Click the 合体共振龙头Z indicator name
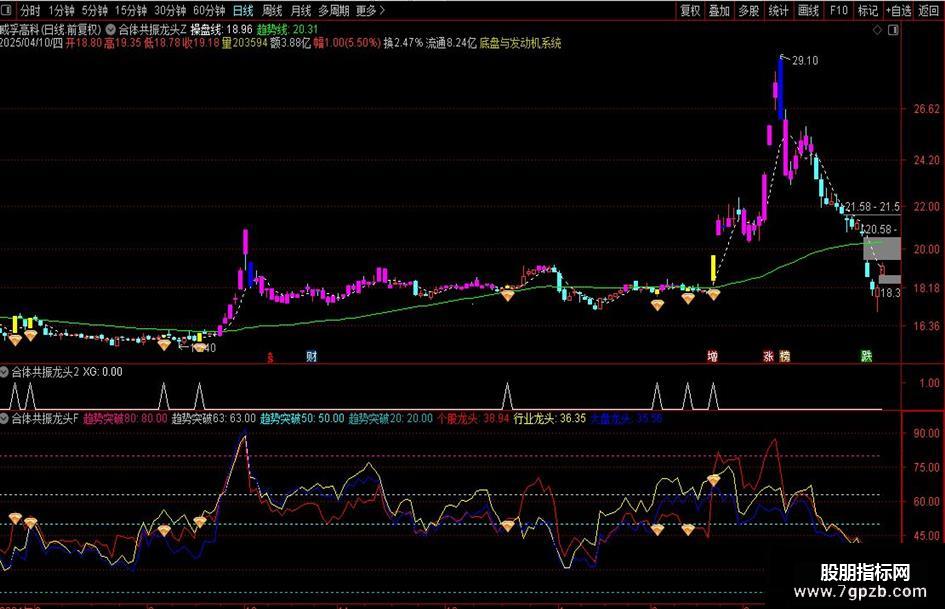The width and height of the screenshot is (945, 609). [x=152, y=29]
